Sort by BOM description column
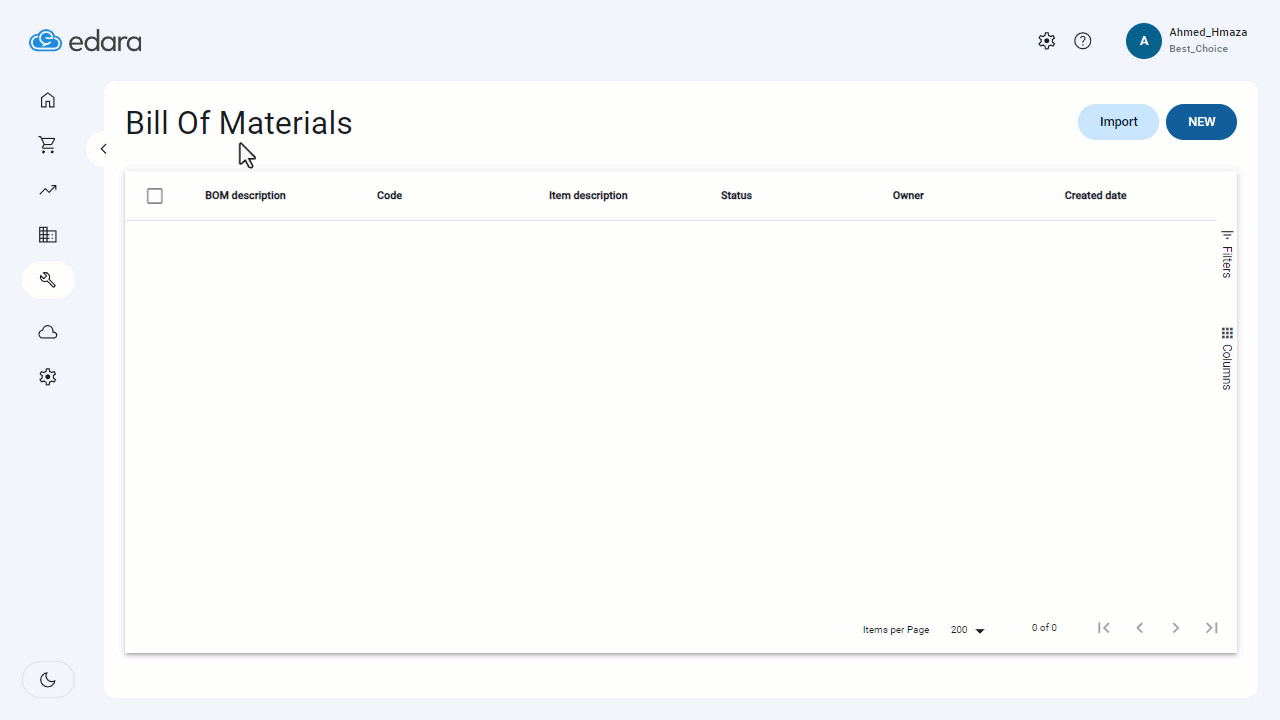 [x=245, y=196]
